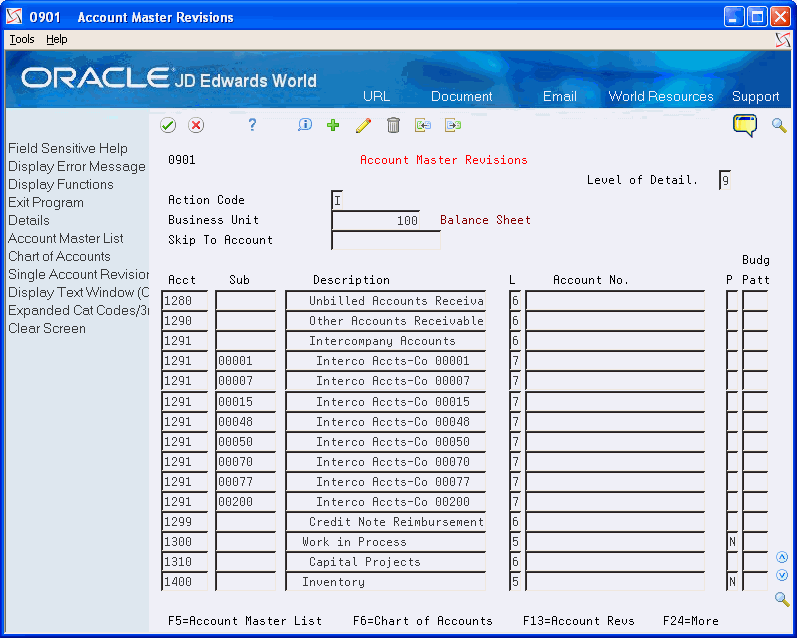The height and width of the screenshot is (638, 797).
Task: Open Account Master List sidebar link
Action: (66, 238)
